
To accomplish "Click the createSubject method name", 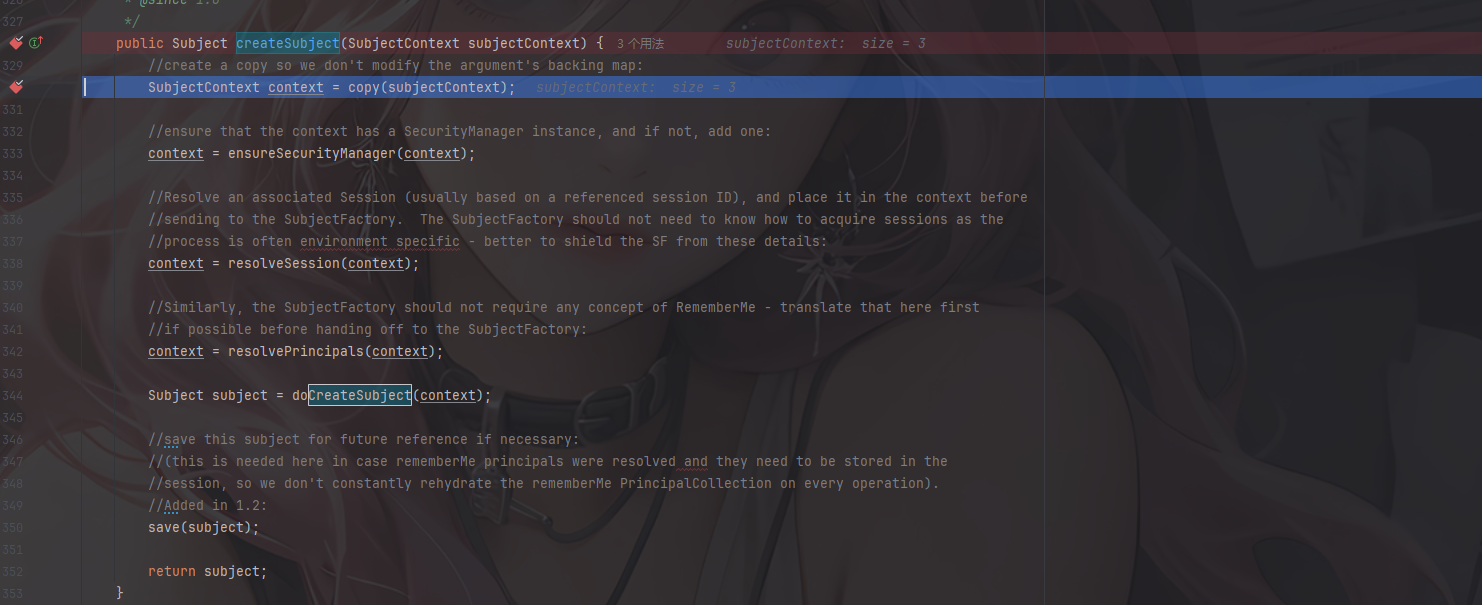I will coord(287,43).
